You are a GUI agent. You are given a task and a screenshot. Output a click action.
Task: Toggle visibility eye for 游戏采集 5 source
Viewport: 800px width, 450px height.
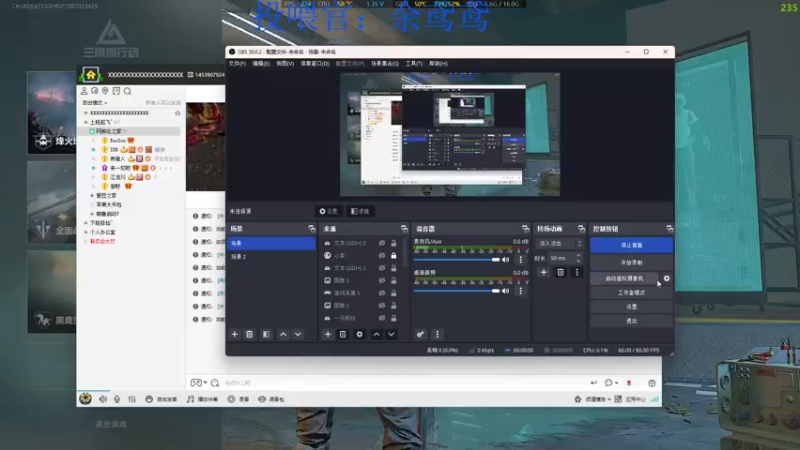(x=382, y=293)
